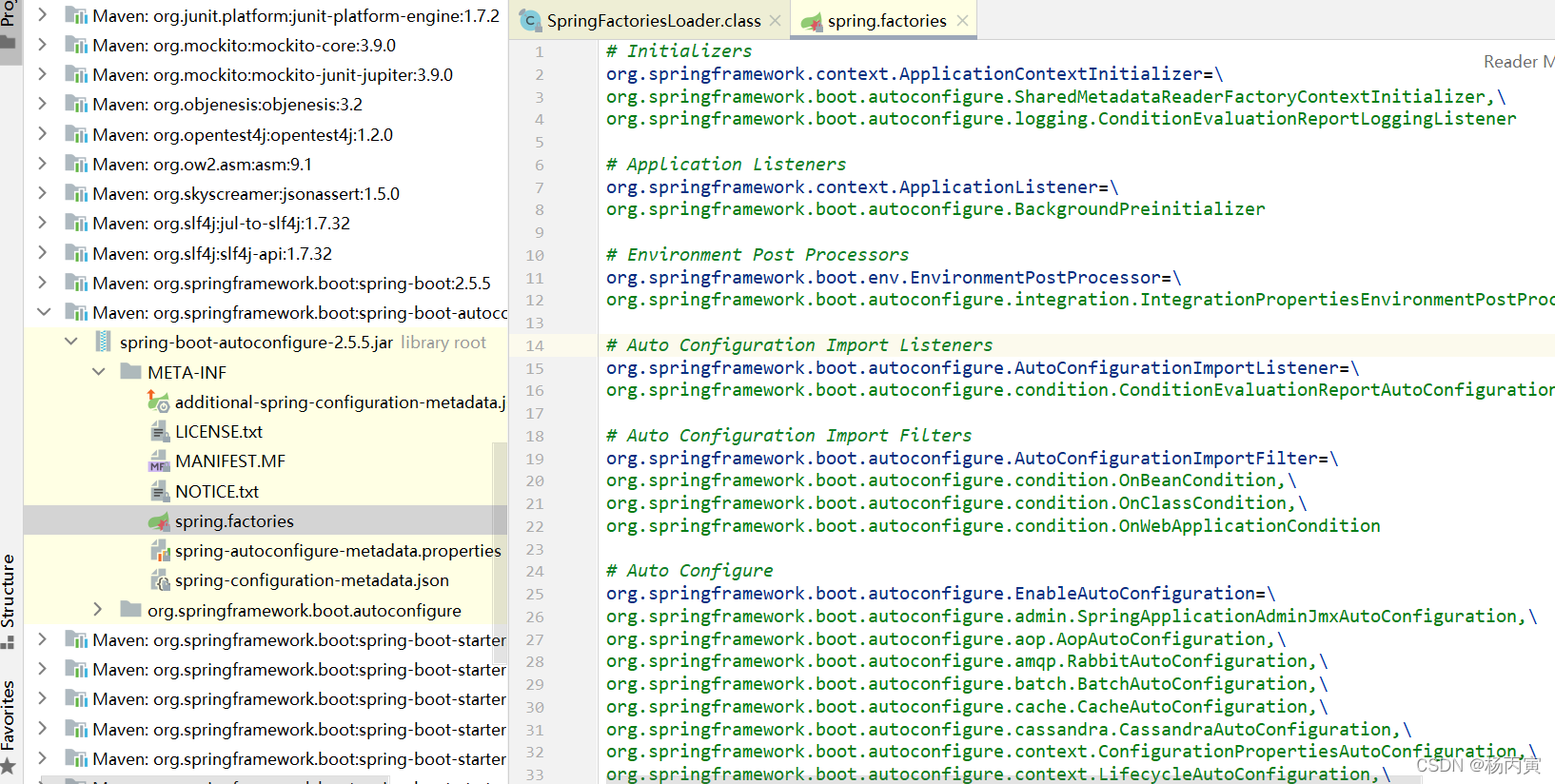Expand Maven spring-boot 2.5.5 library node

pyautogui.click(x=42, y=283)
